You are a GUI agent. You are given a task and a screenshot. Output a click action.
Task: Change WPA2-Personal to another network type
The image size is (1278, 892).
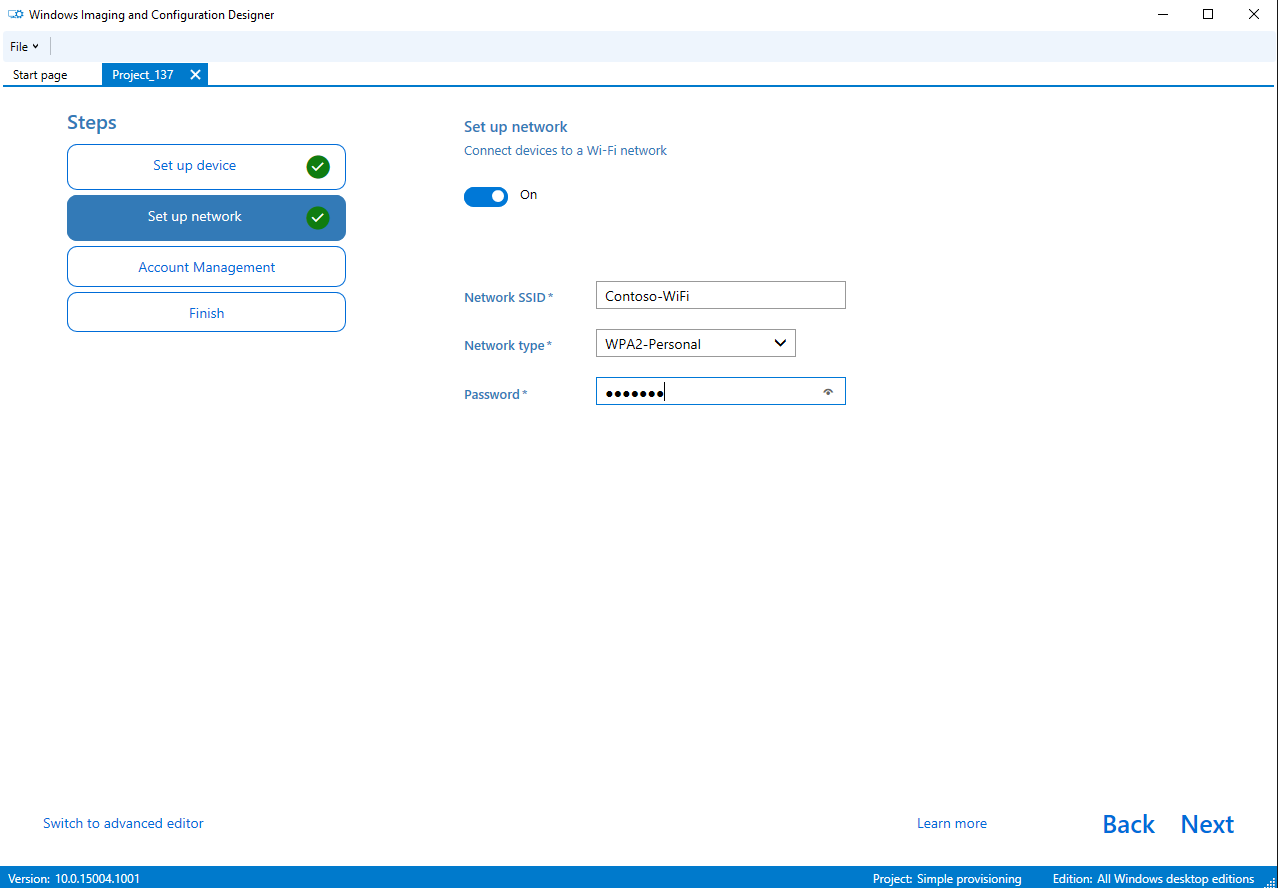[x=695, y=343]
